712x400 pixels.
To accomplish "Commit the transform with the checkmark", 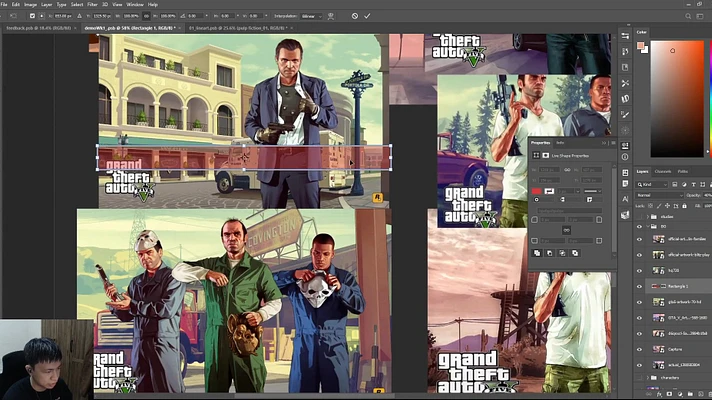I will 367,16.
